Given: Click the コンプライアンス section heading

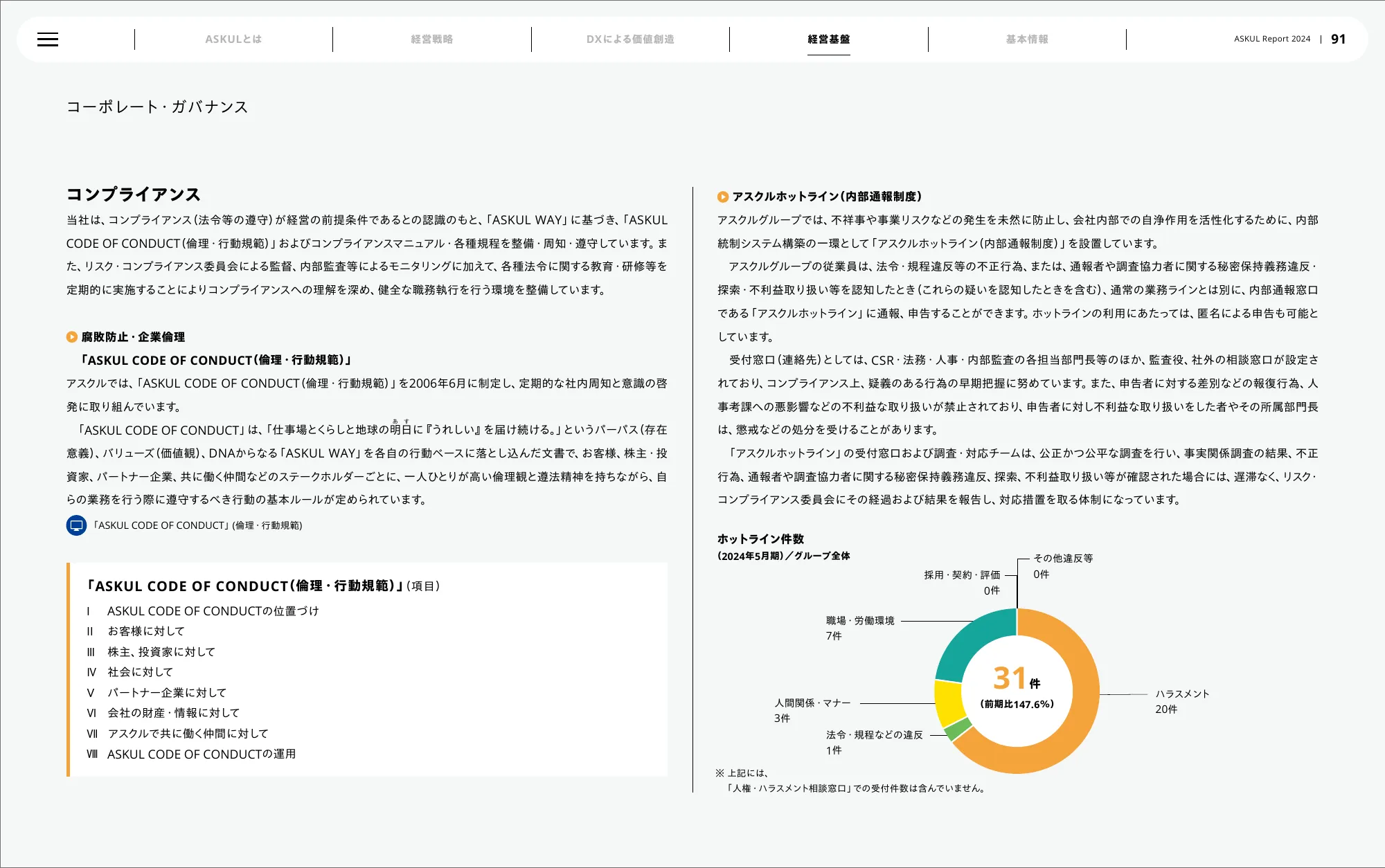Looking at the screenshot, I should (134, 195).
